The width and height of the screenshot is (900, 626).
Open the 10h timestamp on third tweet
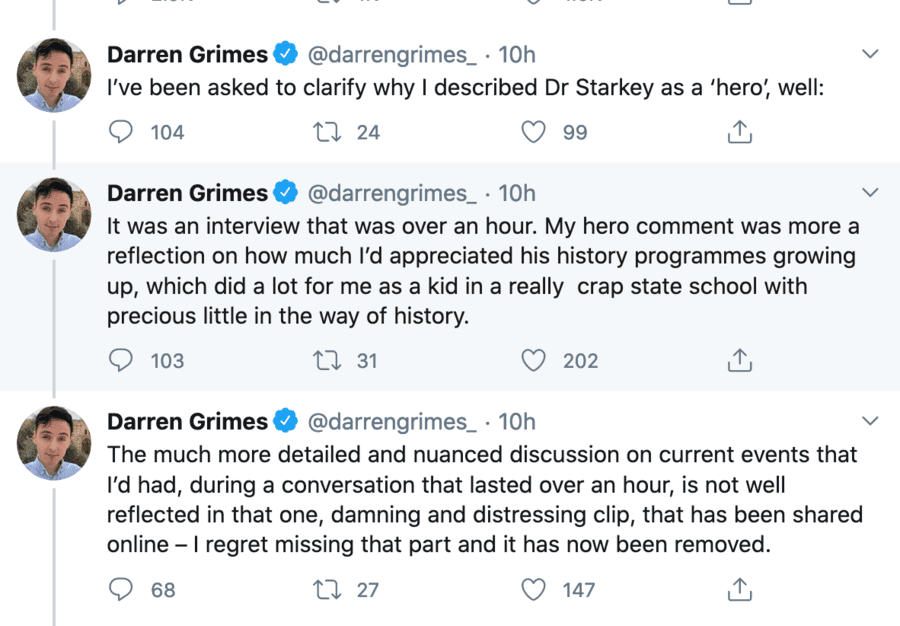click(x=517, y=422)
